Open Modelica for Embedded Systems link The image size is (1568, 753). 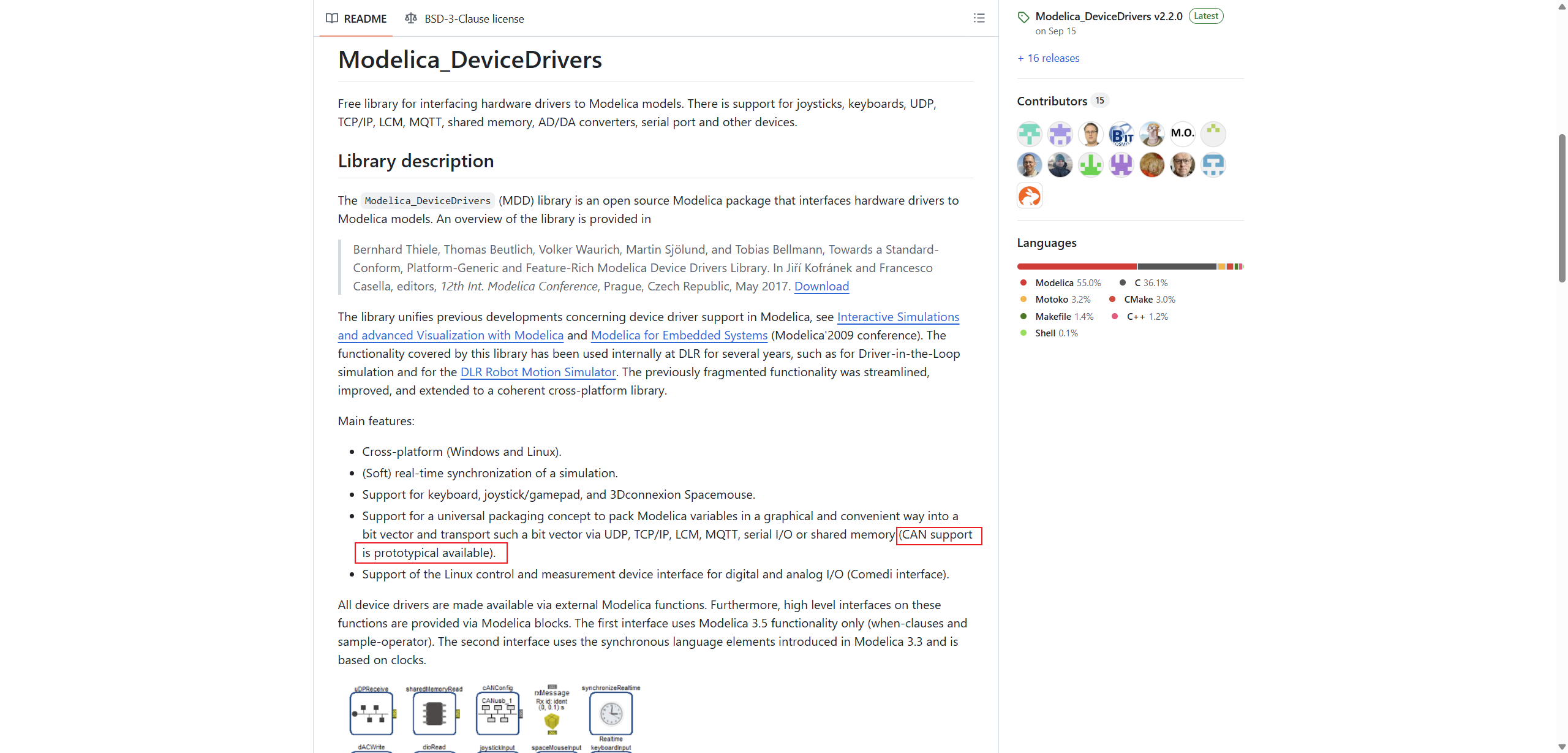679,335
